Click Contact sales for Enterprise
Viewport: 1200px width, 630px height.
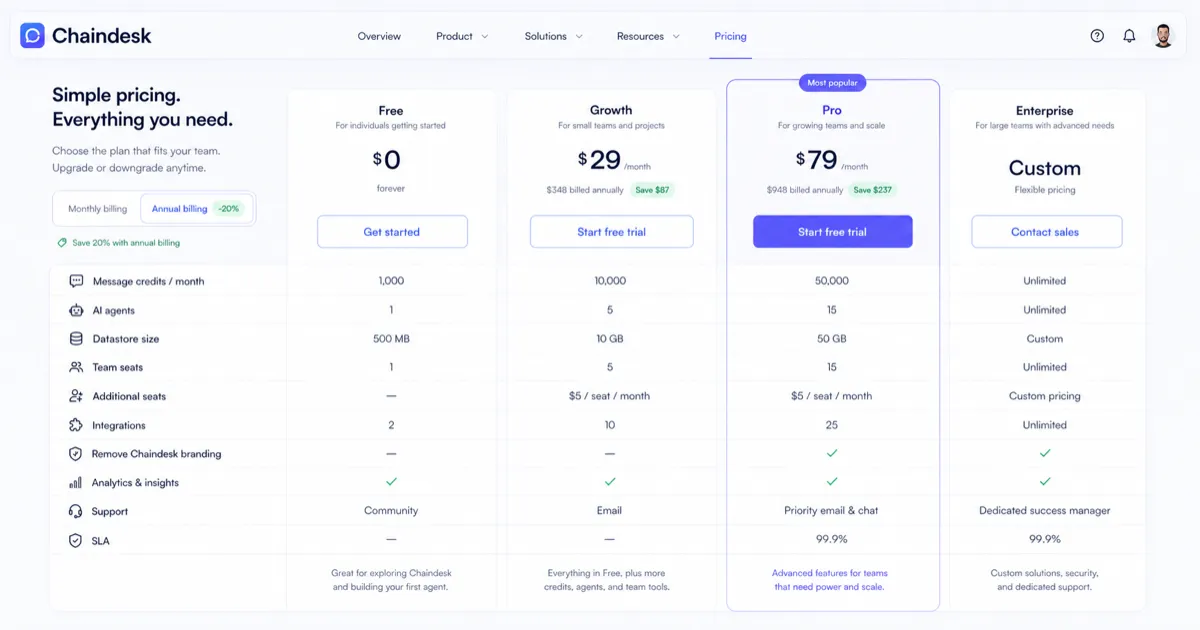pos(1046,231)
